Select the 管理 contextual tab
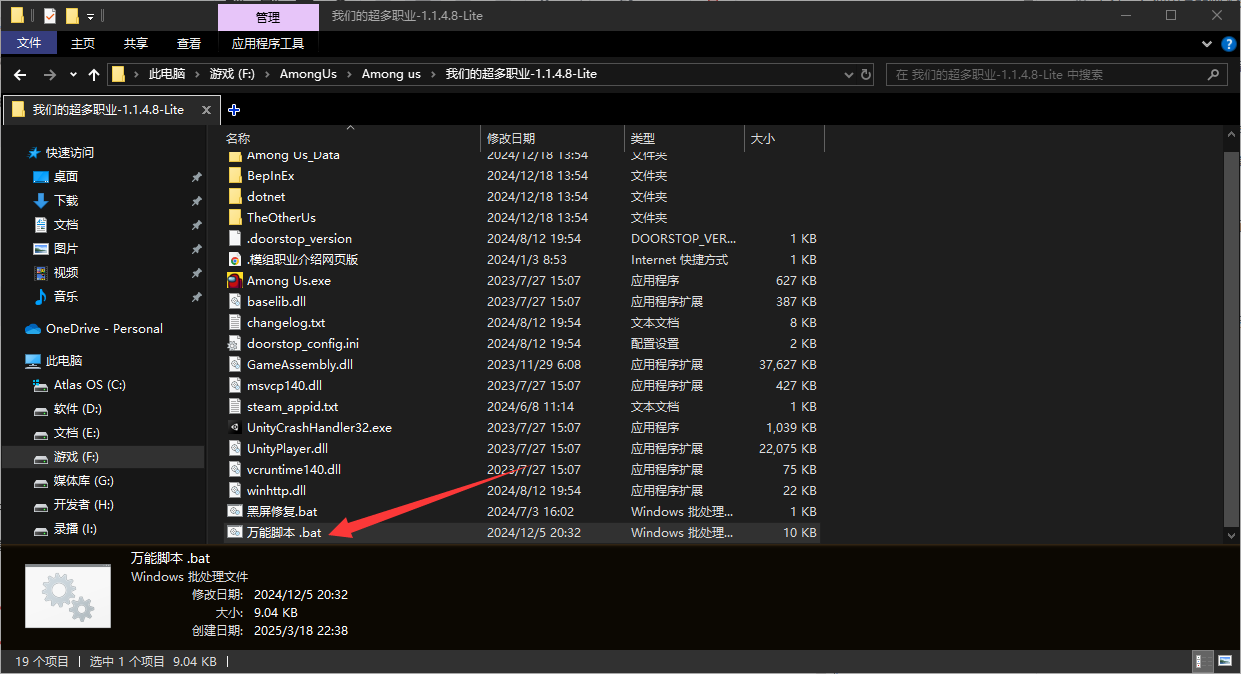 [x=268, y=17]
